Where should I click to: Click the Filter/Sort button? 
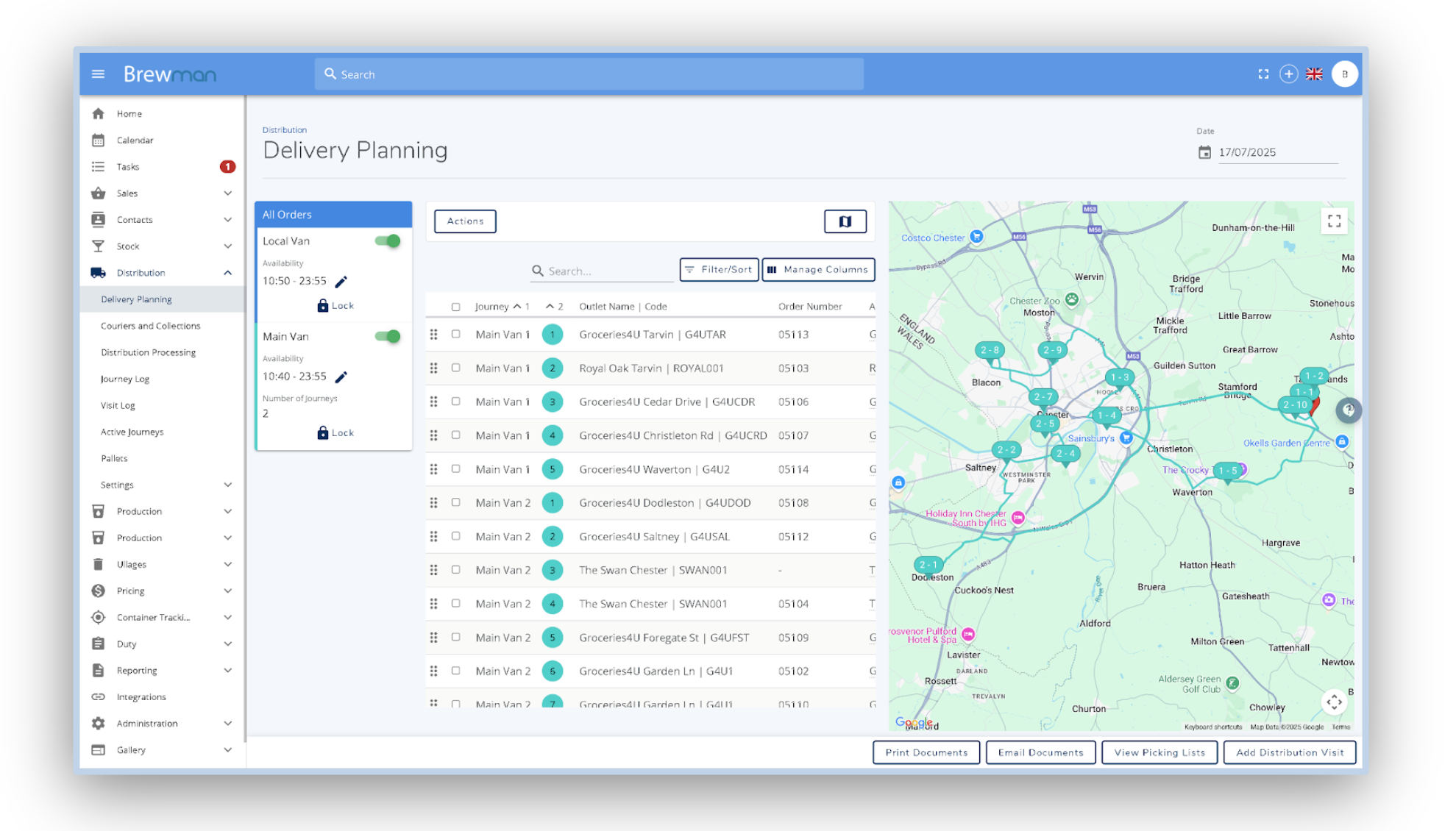pyautogui.click(x=719, y=270)
